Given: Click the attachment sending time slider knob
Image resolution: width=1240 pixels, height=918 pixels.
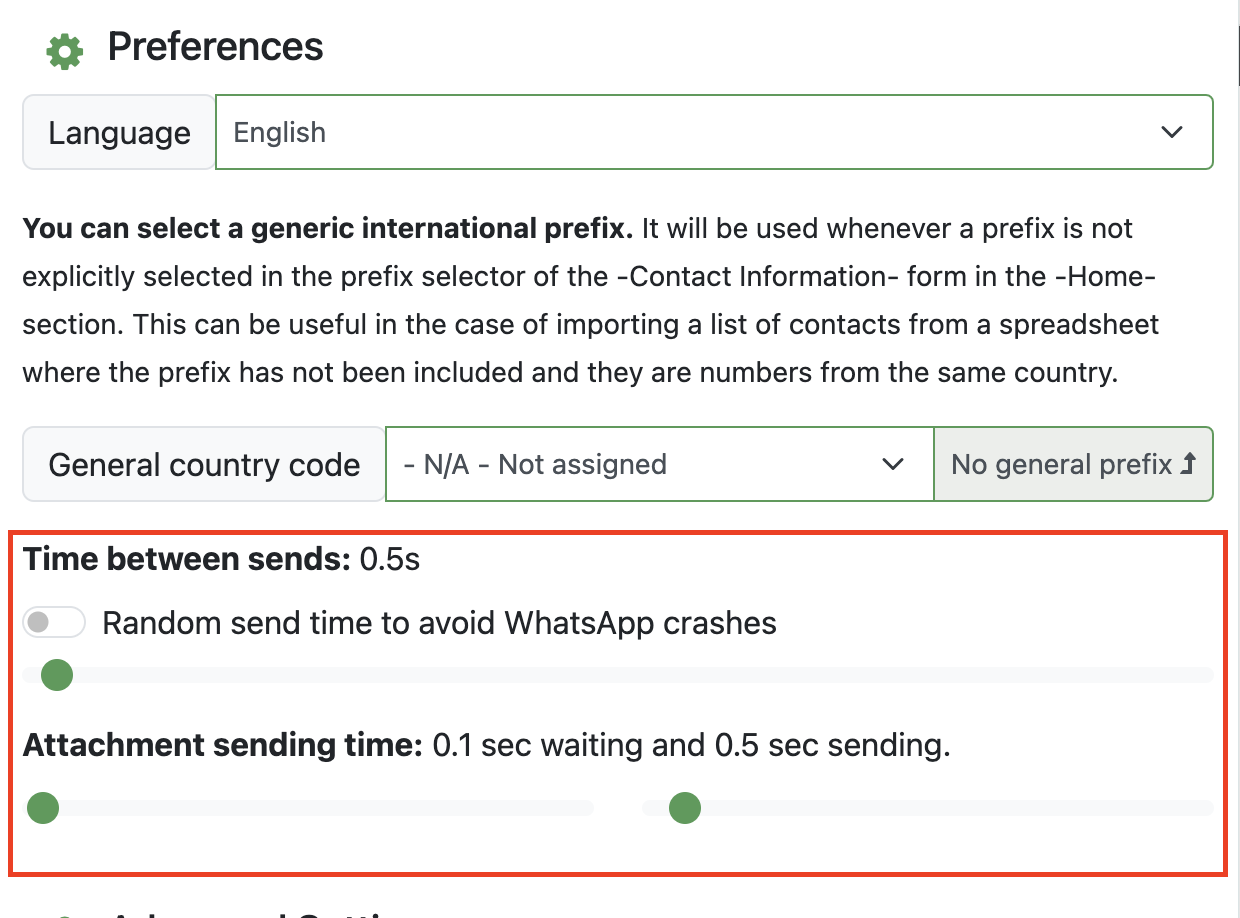Looking at the screenshot, I should pyautogui.click(x=684, y=807).
